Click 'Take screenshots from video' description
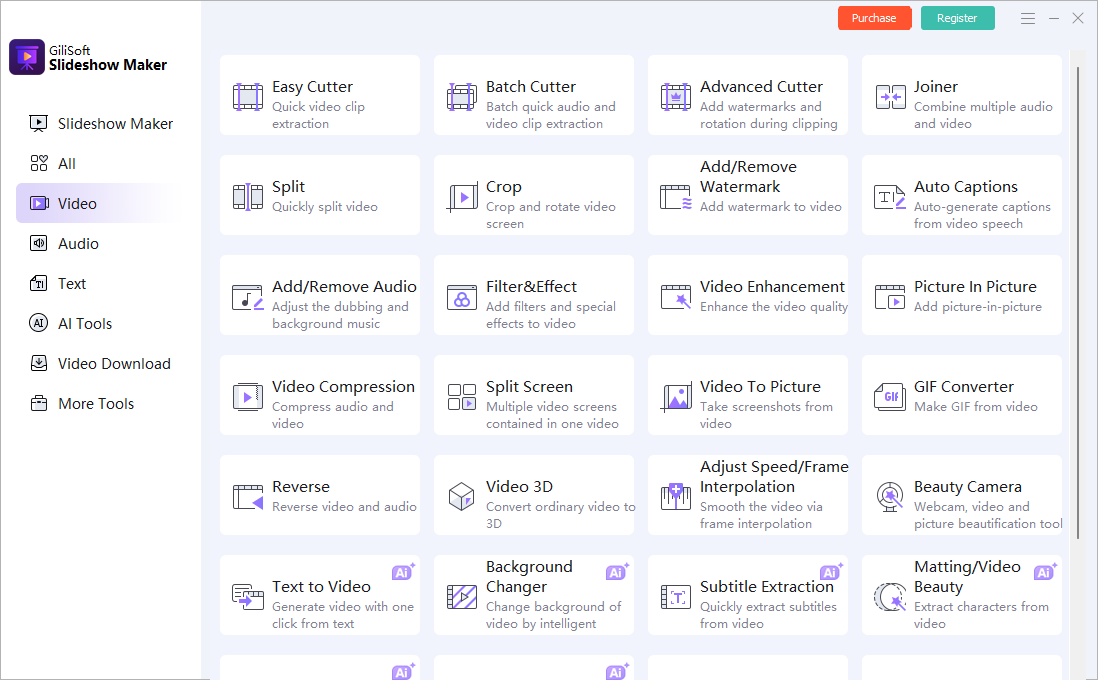 [x=767, y=415]
